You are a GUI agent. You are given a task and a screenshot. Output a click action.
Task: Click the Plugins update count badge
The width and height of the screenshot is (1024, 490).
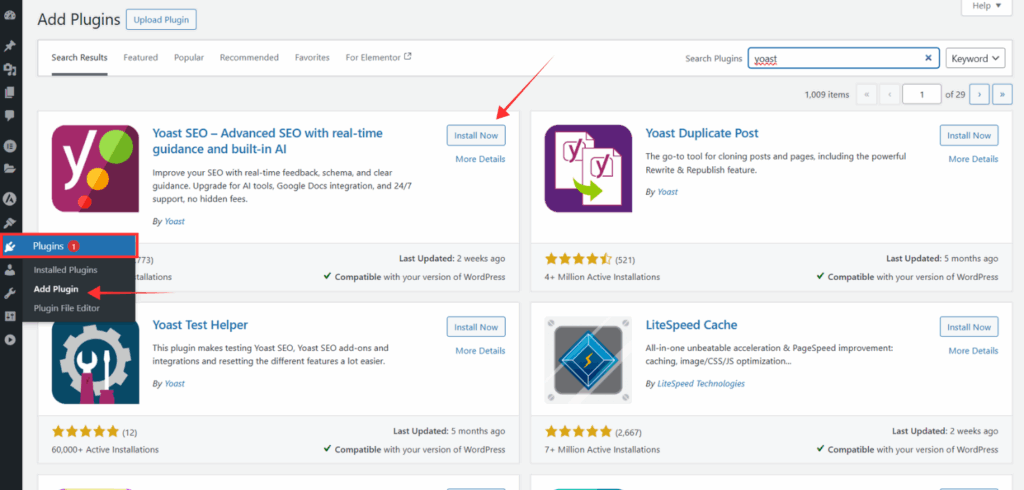point(74,246)
